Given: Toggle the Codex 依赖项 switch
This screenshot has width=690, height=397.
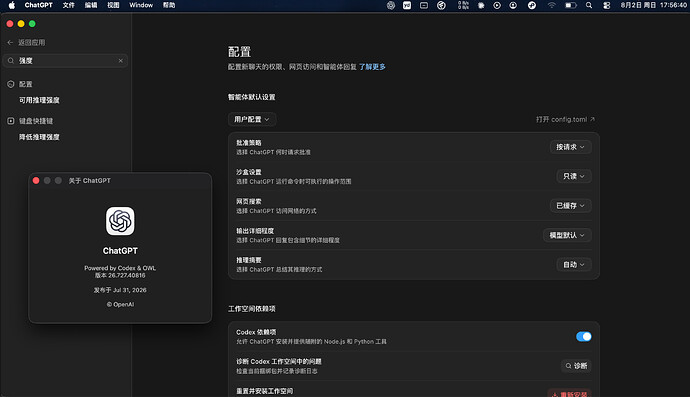Looking at the screenshot, I should coord(584,337).
